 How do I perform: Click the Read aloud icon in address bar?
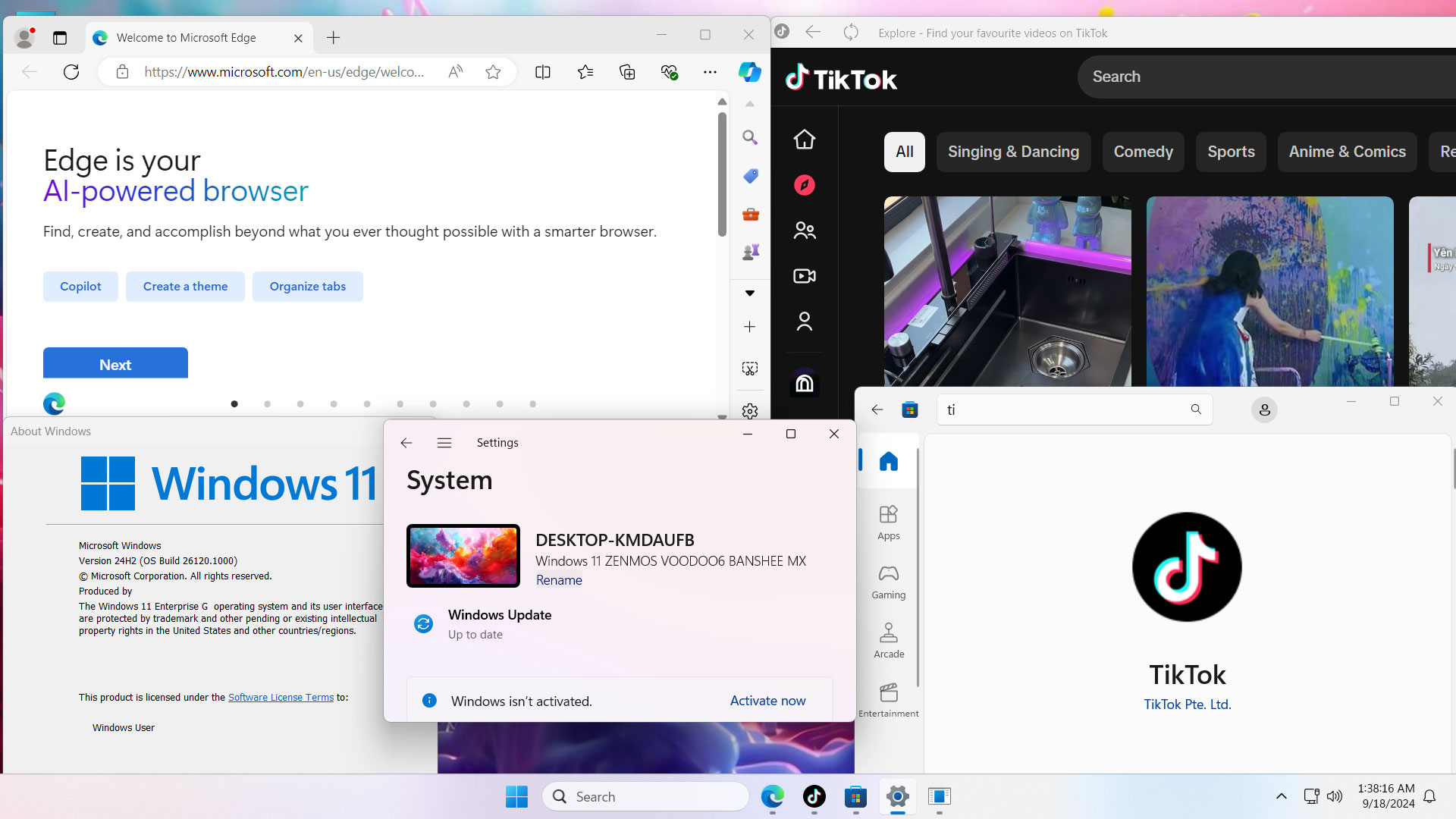click(455, 72)
